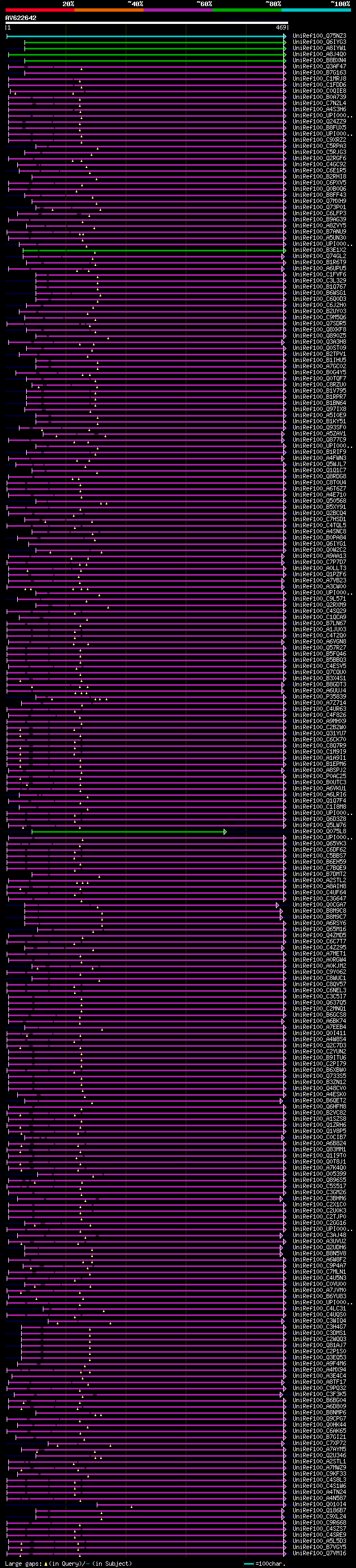Screen dimensions: 356x1568
Task: Select the UniRef100_B8FUX5 entry
Action: tap(319, 128)
